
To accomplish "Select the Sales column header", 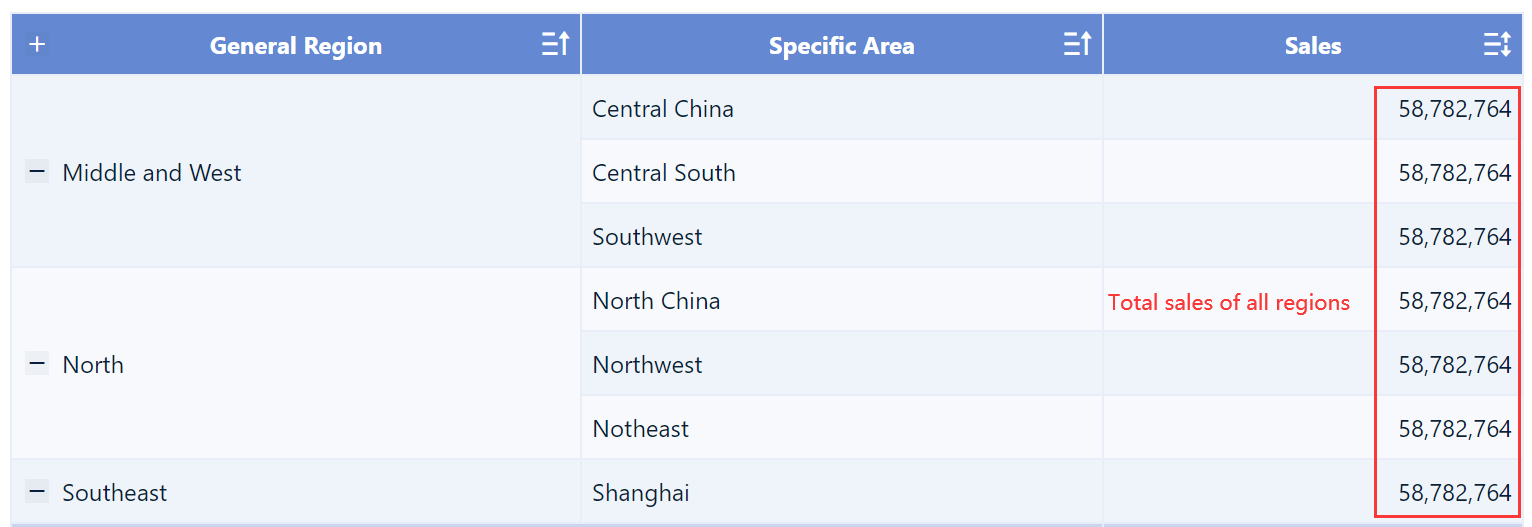I will [x=1312, y=46].
